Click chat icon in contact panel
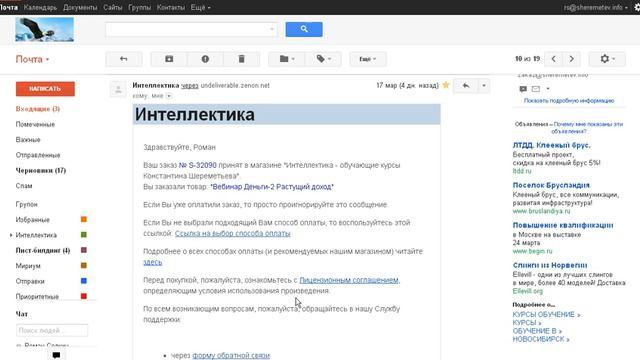 click(x=523, y=89)
